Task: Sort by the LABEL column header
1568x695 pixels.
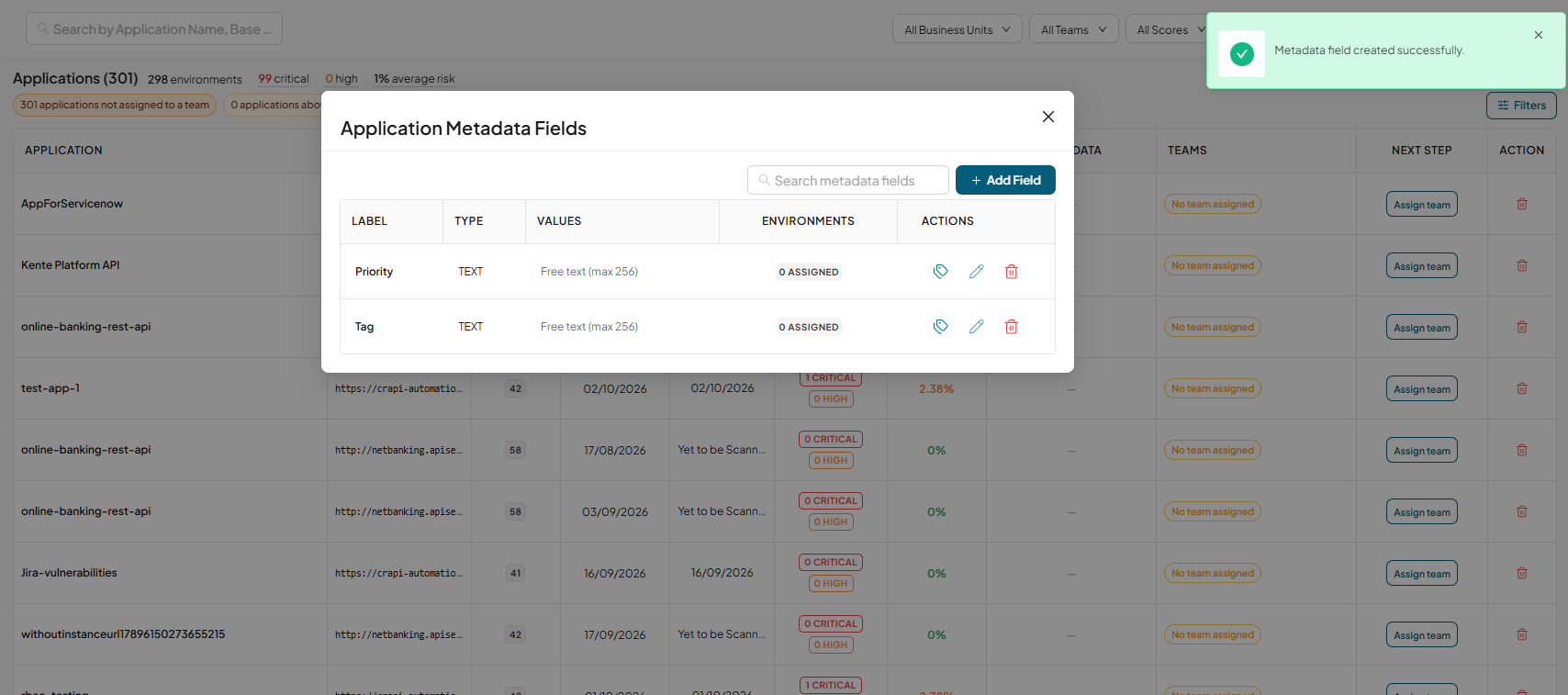Action: click(x=369, y=221)
